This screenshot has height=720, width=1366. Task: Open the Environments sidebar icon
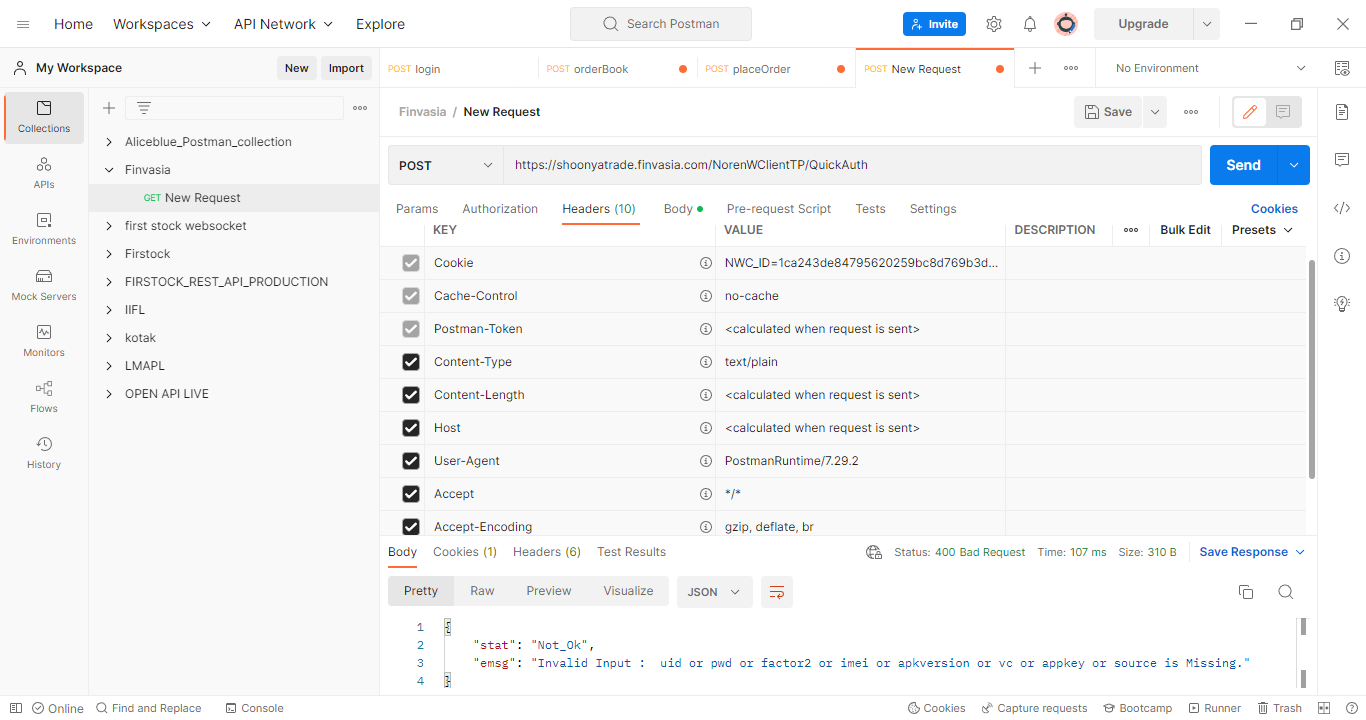pyautogui.click(x=44, y=229)
